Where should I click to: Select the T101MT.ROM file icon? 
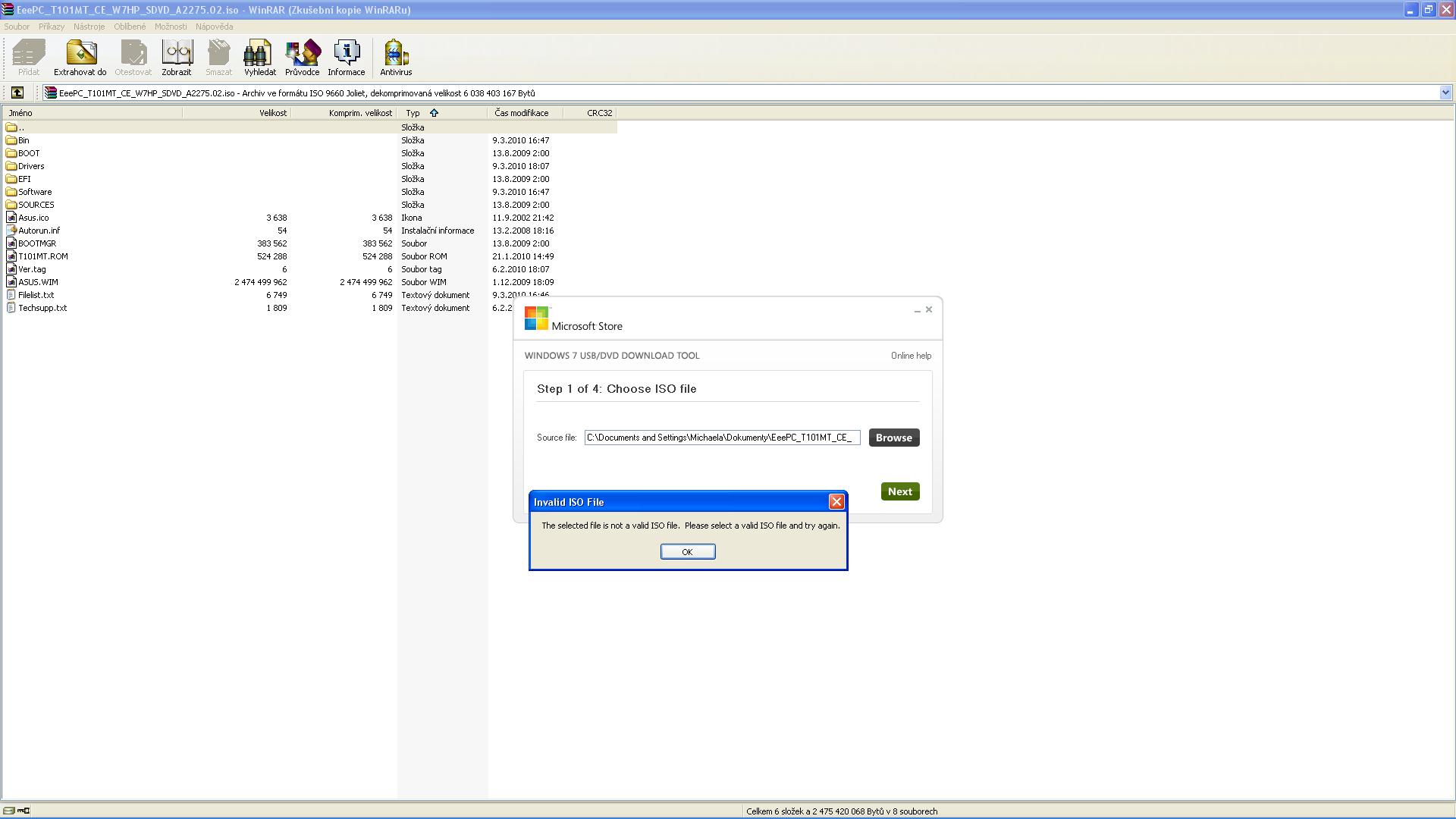click(x=11, y=256)
